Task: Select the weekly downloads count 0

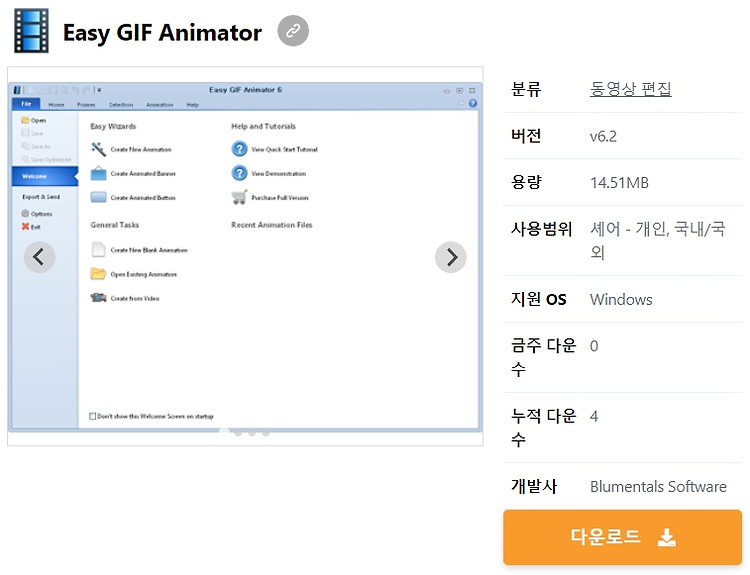Action: (594, 346)
